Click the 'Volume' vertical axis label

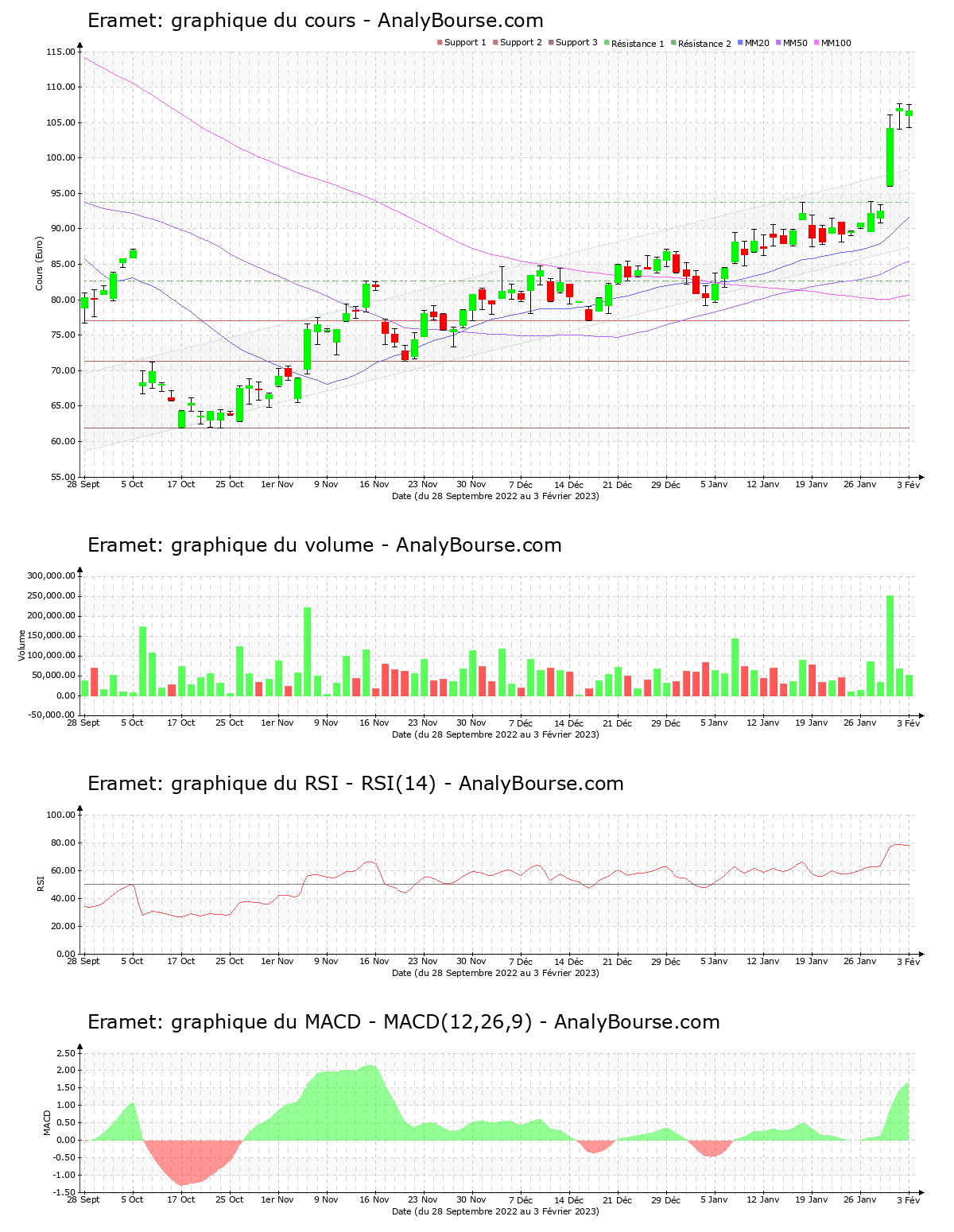pos(22,645)
